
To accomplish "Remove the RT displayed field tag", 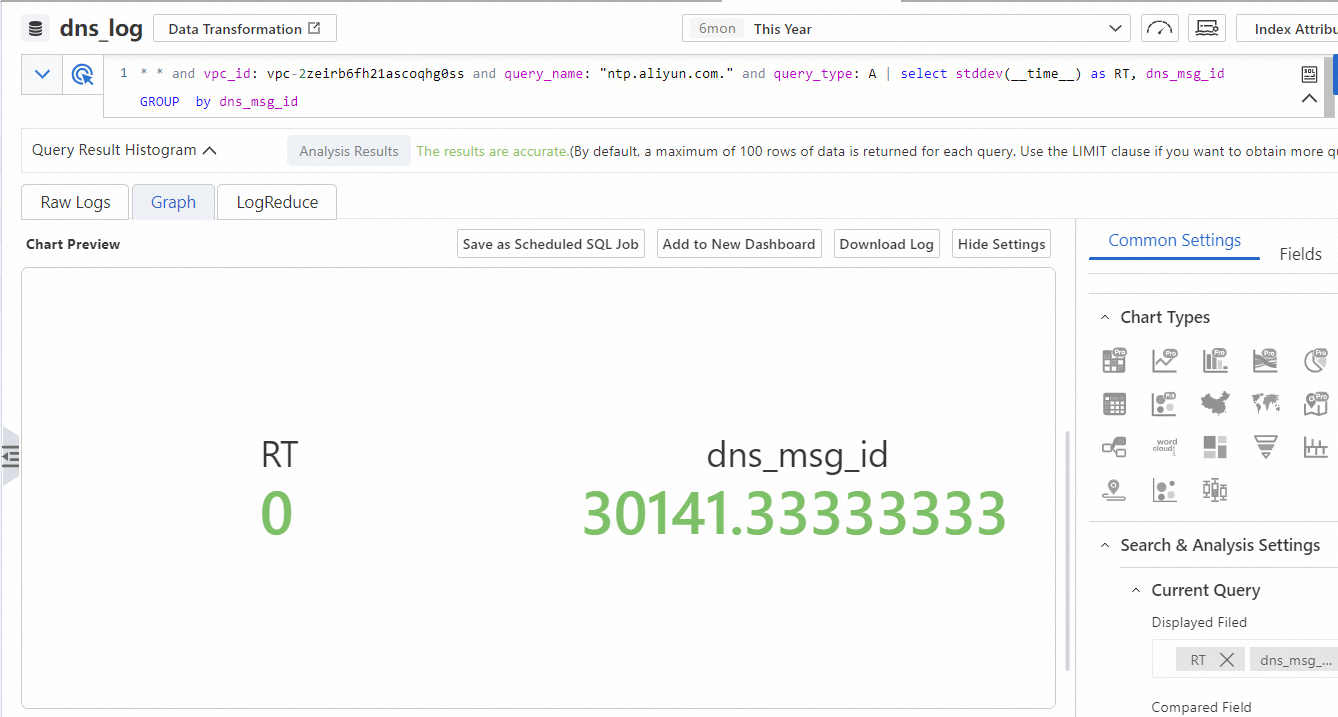I will 1227,660.
